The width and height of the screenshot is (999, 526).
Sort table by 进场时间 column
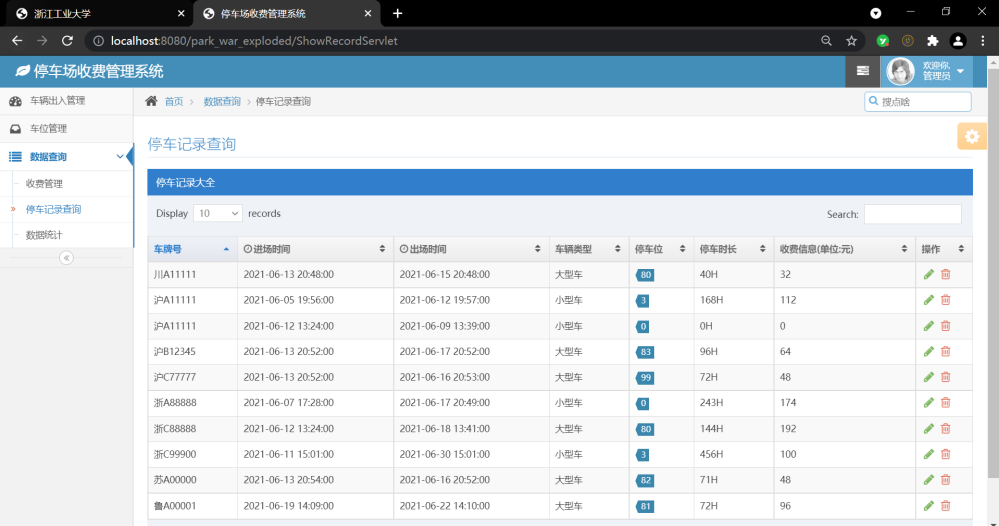[315, 249]
